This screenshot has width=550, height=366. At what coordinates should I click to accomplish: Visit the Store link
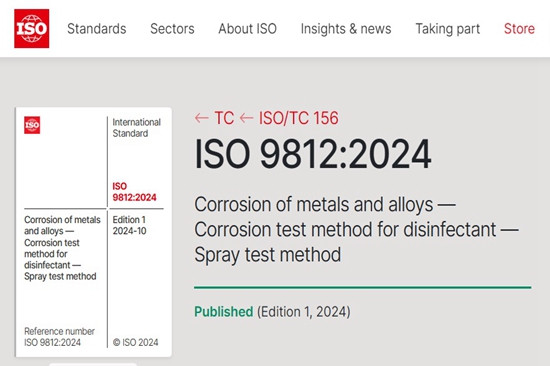pos(519,29)
